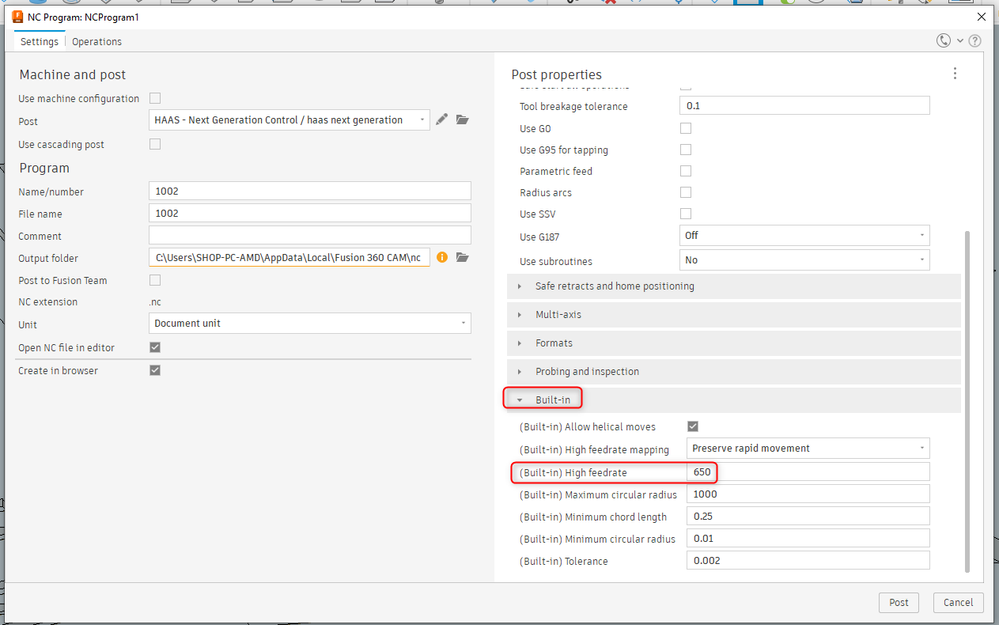Select the Settings tab

(x=39, y=41)
